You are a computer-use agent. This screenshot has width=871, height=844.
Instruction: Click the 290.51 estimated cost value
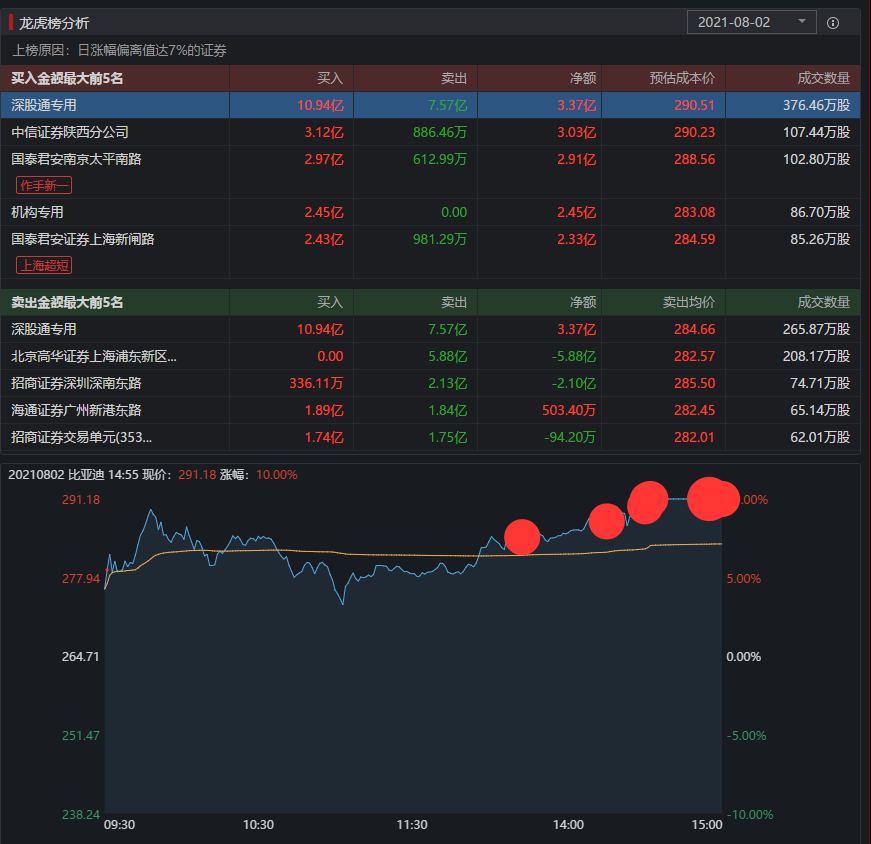[x=694, y=105]
